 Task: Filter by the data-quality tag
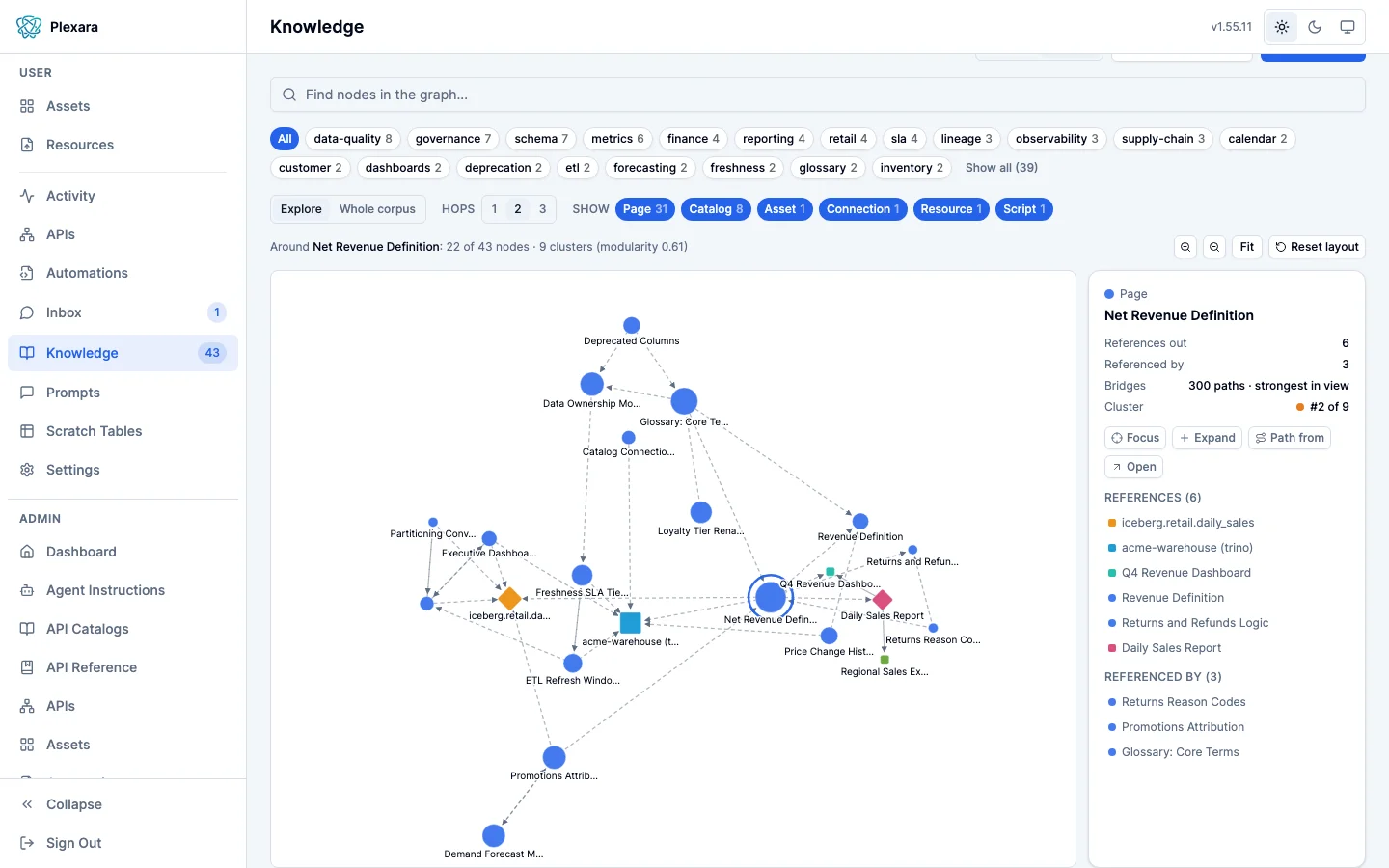click(353, 139)
